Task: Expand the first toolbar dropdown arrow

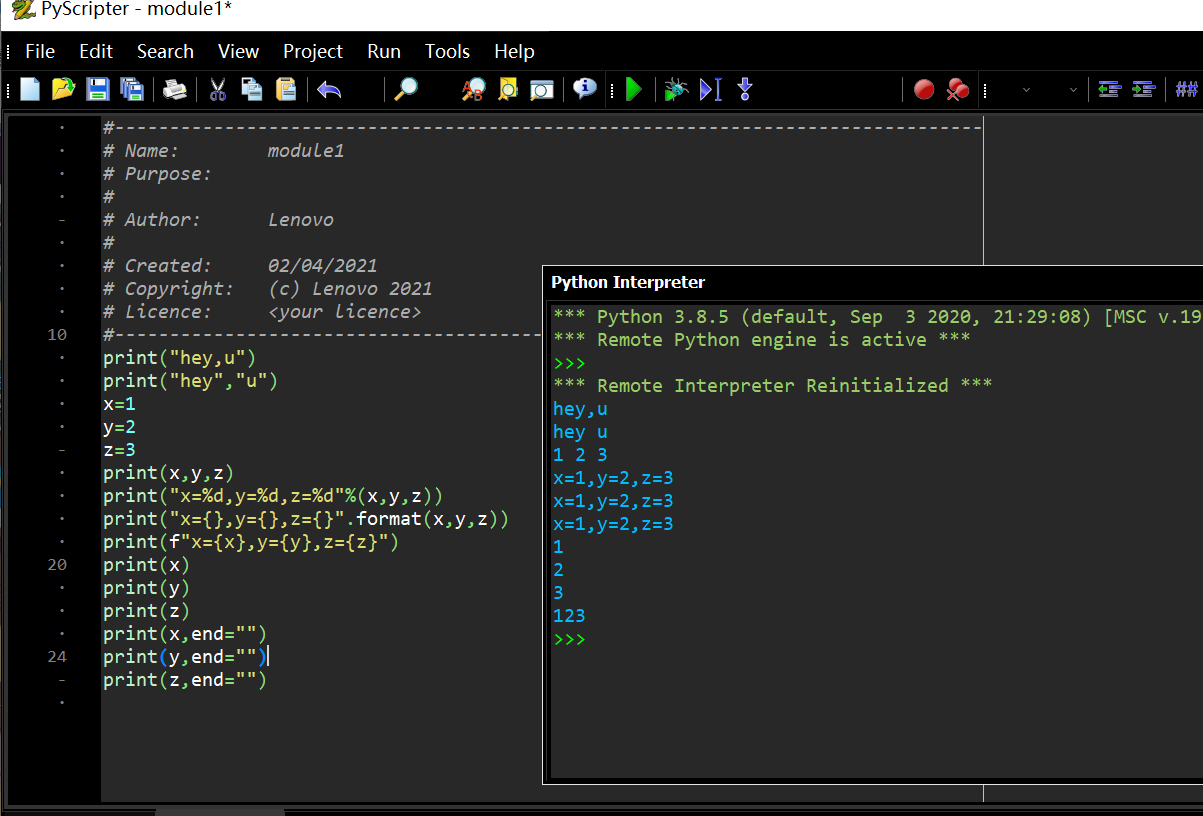Action: pyautogui.click(x=1026, y=90)
